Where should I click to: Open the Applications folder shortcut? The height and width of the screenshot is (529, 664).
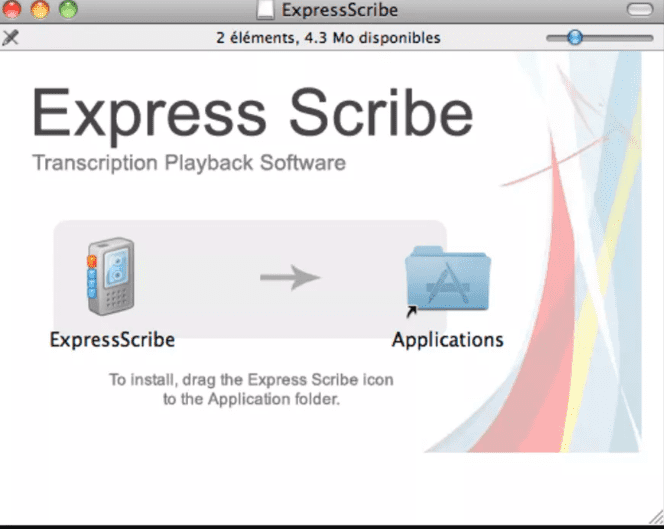448,280
